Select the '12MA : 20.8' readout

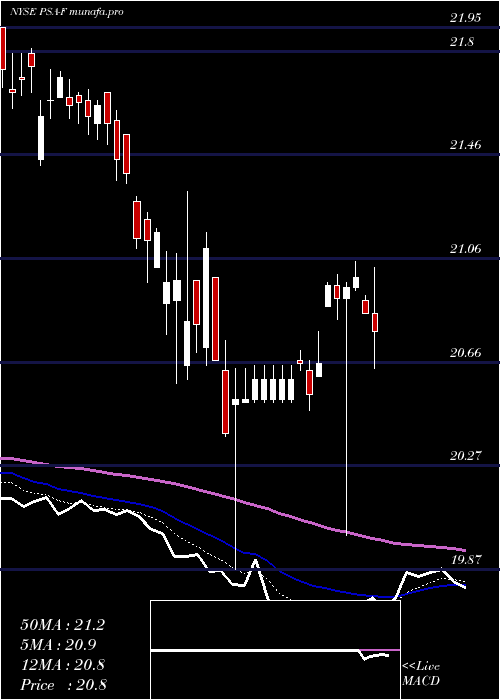tap(62, 665)
